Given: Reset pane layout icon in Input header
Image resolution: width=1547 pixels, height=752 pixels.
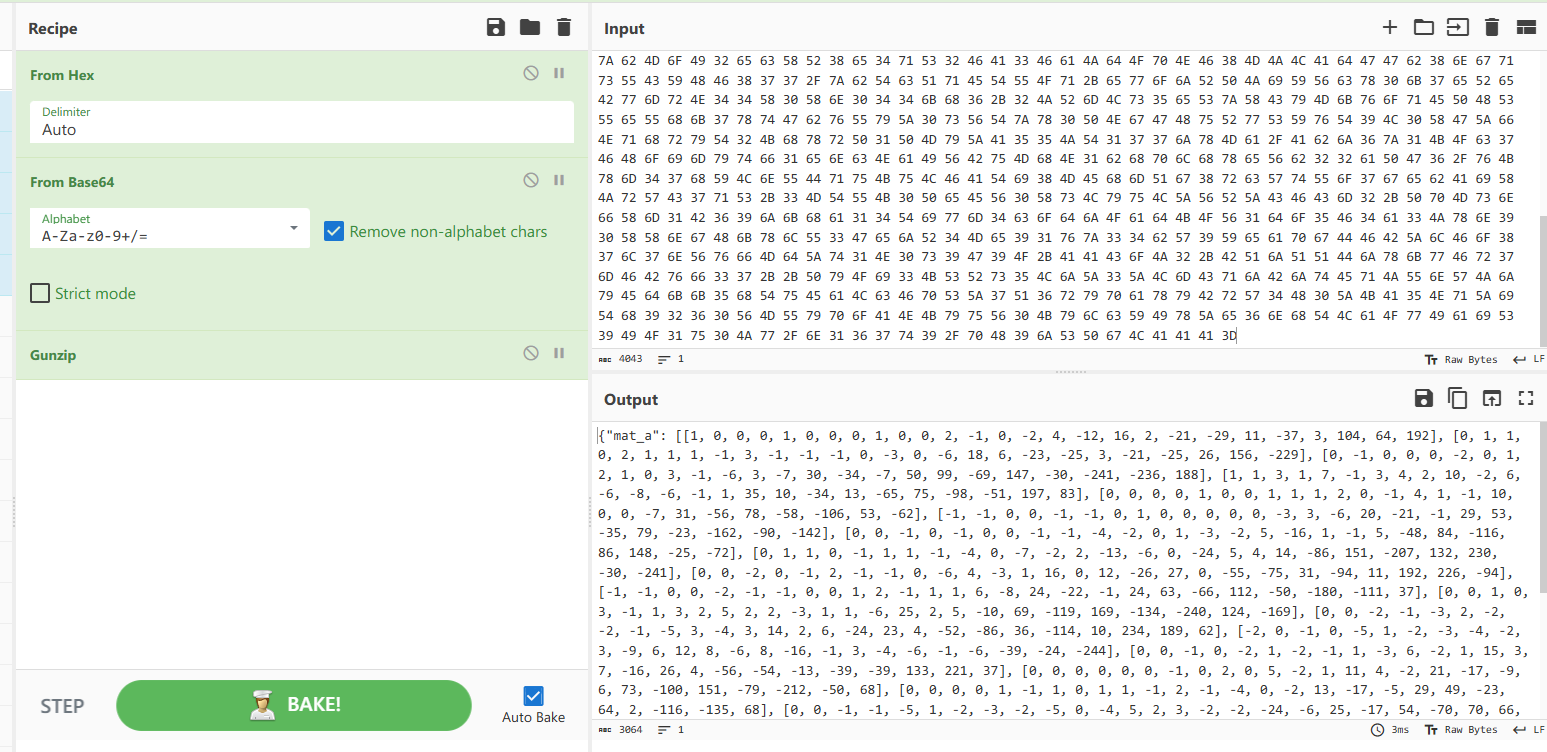Looking at the screenshot, I should click(1526, 28).
